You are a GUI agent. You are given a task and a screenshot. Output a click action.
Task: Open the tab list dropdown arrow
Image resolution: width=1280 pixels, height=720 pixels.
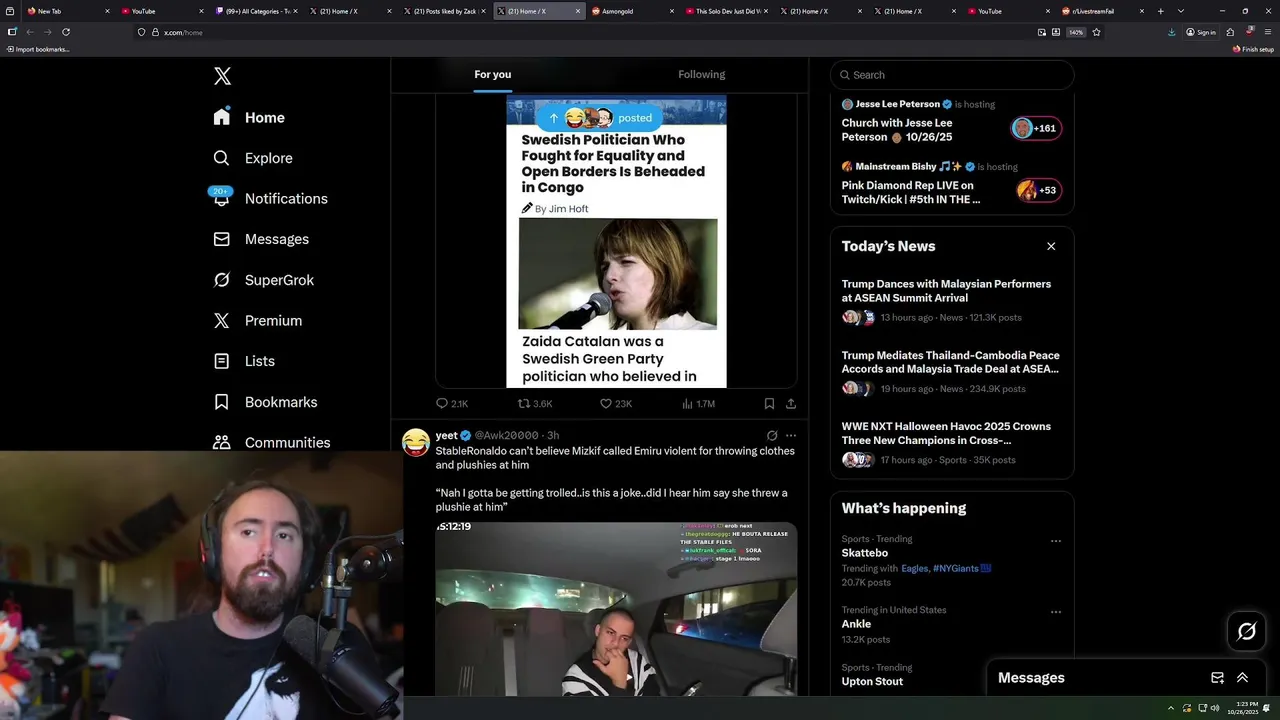(1181, 11)
